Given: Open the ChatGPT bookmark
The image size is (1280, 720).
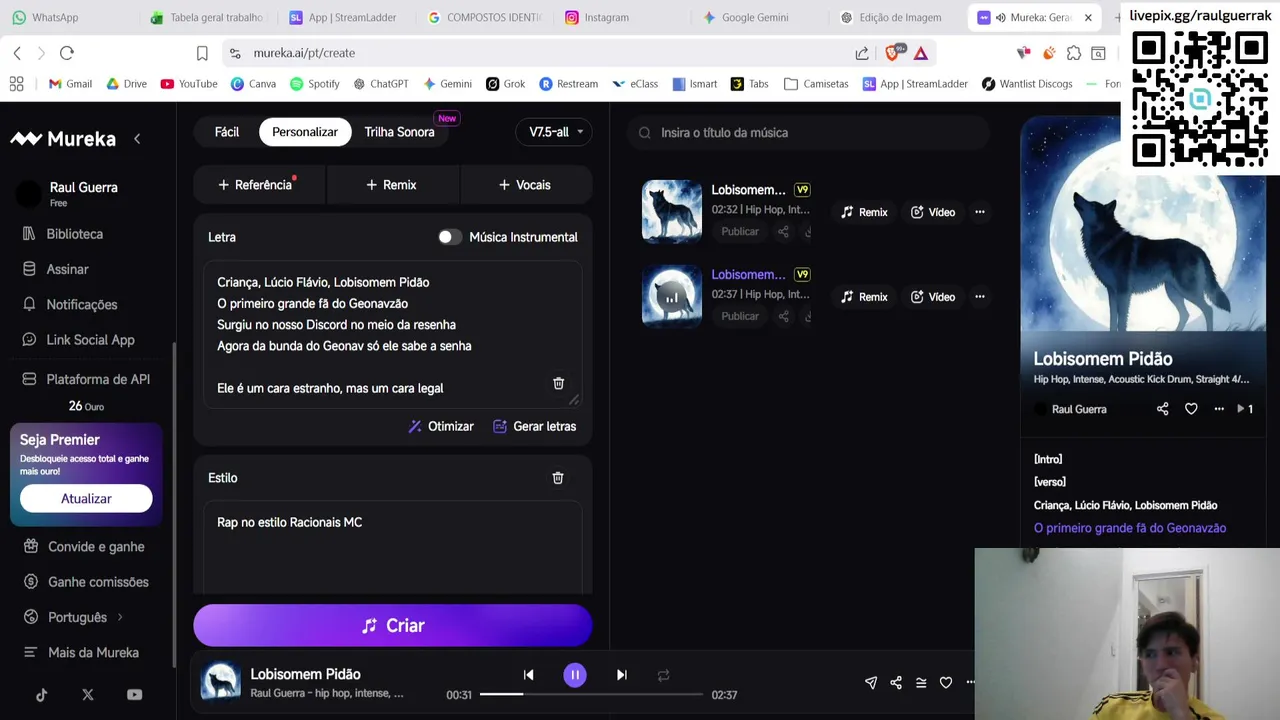Looking at the screenshot, I should click(381, 84).
